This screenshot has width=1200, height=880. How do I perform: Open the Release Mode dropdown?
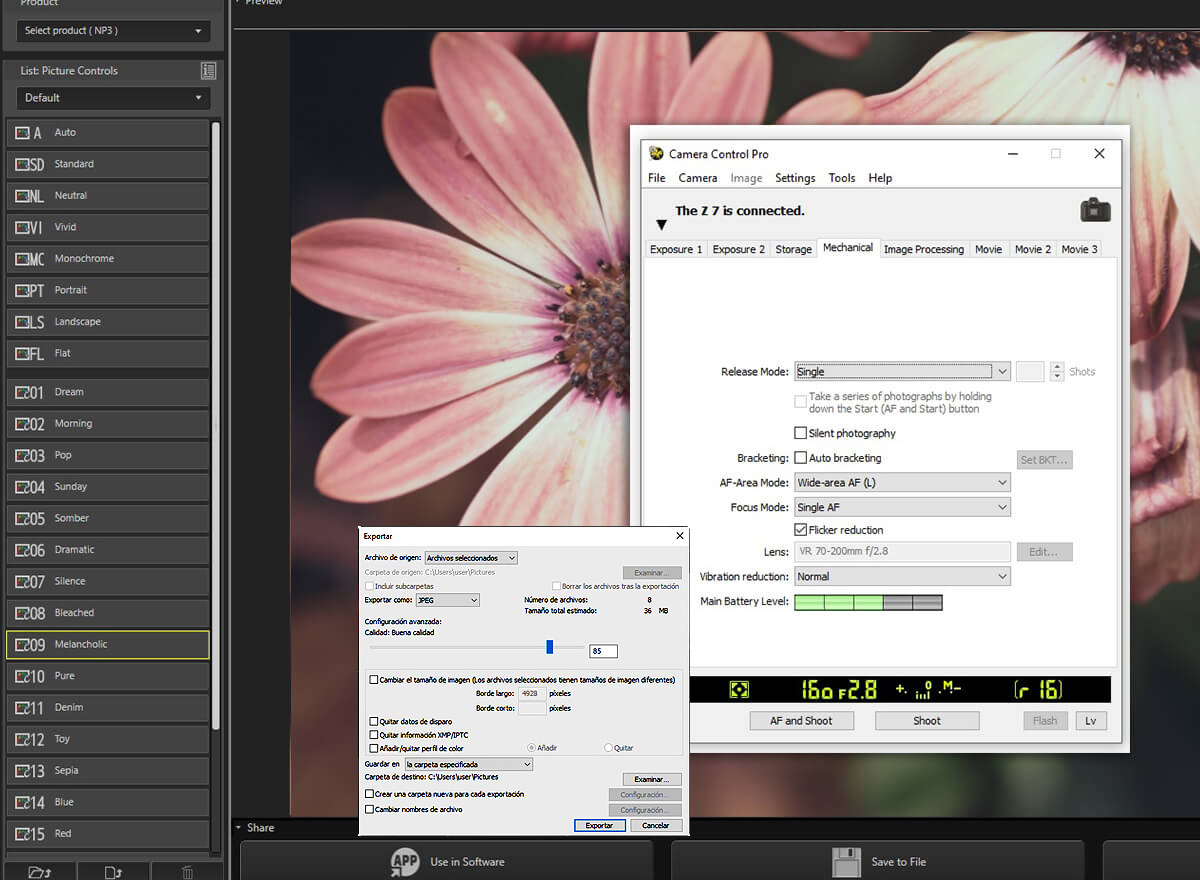tap(902, 372)
